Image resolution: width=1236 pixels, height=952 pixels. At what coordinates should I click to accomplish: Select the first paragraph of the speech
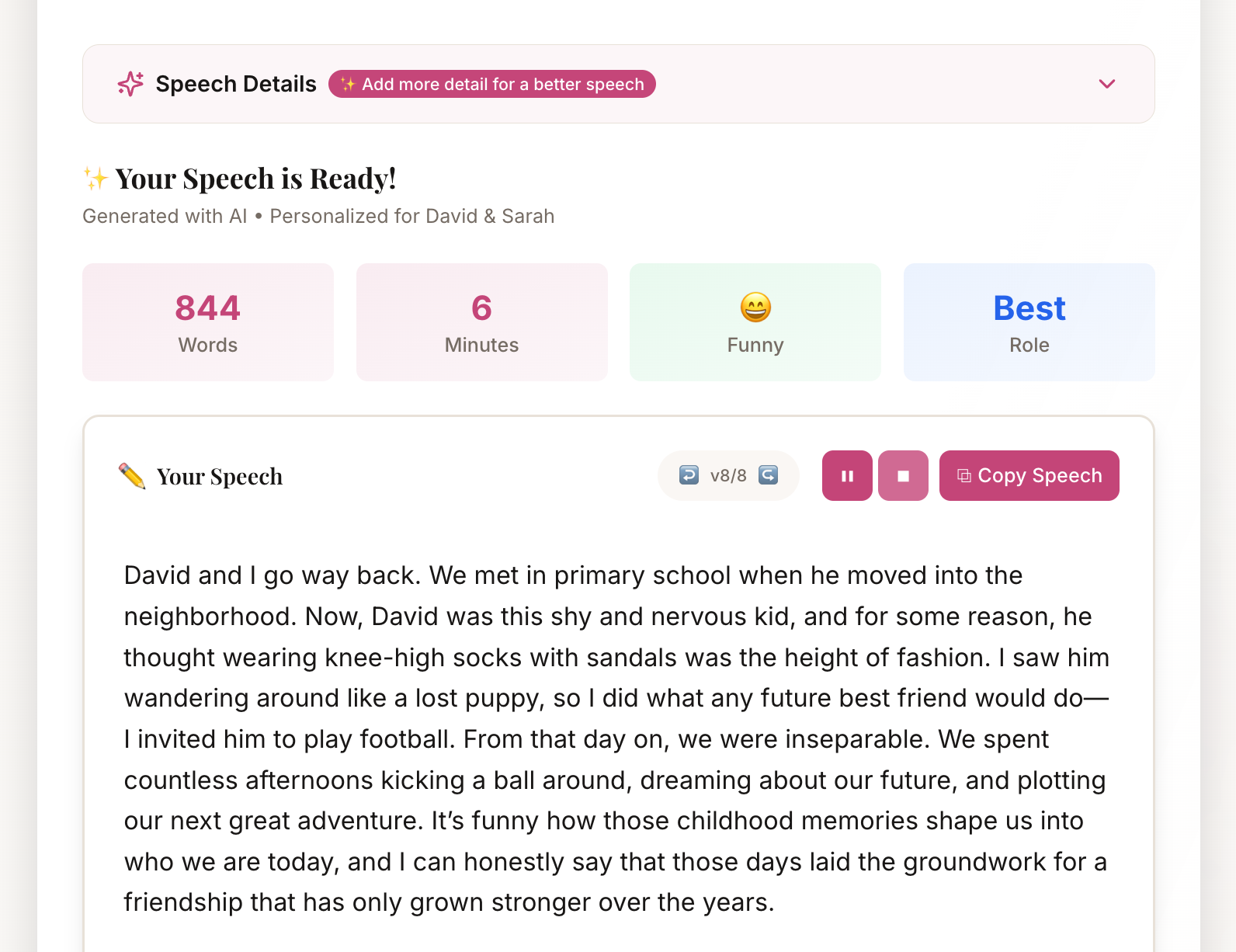[x=613, y=738]
